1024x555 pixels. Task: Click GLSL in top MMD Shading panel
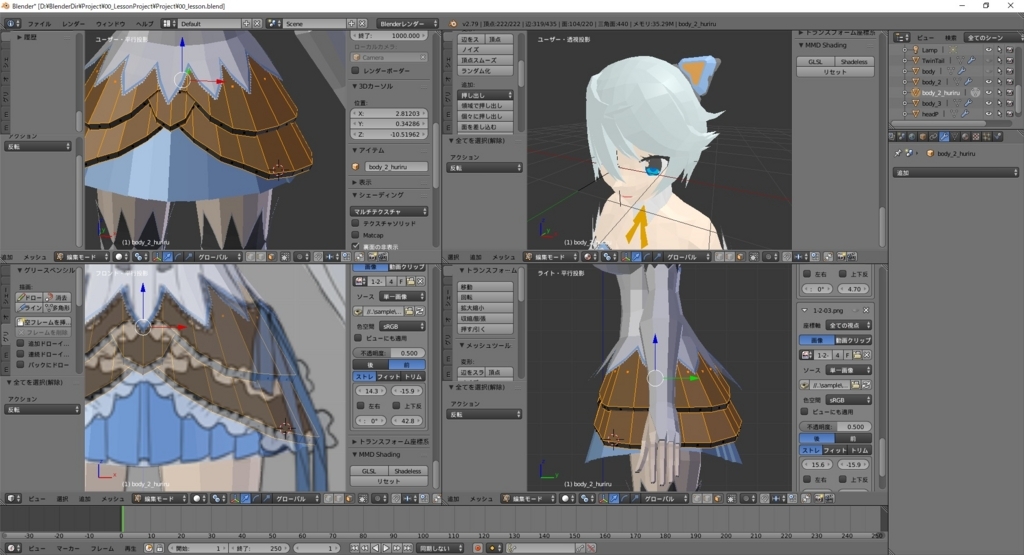[x=816, y=61]
